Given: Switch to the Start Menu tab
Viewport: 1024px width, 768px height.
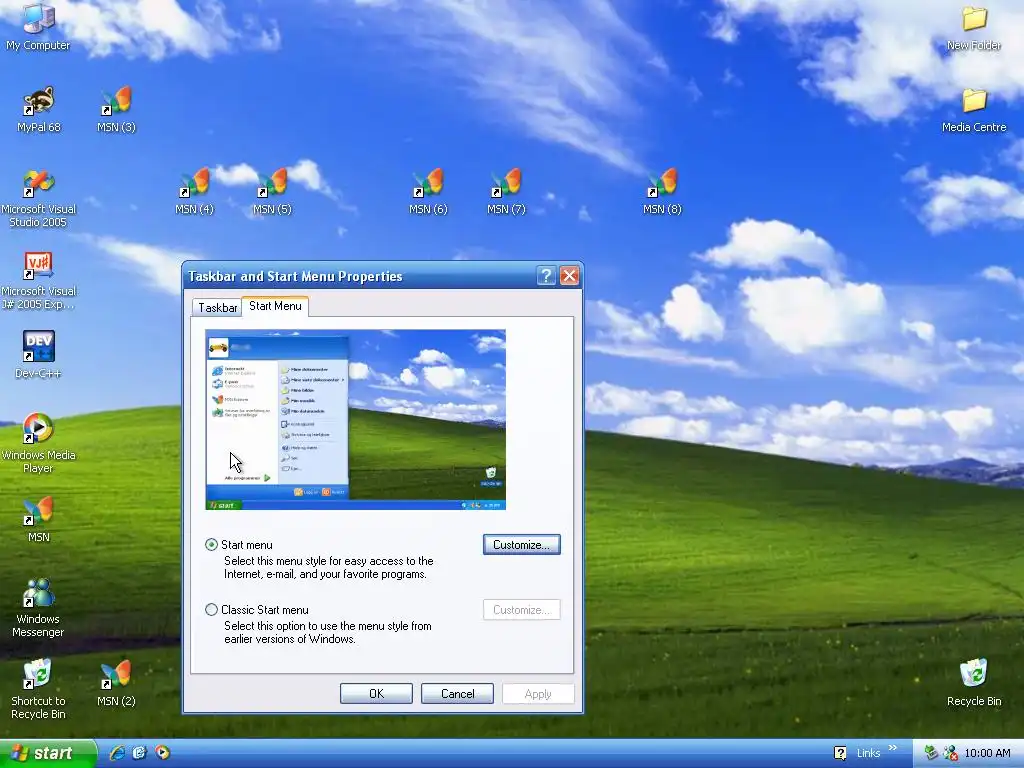Looking at the screenshot, I should pos(275,306).
